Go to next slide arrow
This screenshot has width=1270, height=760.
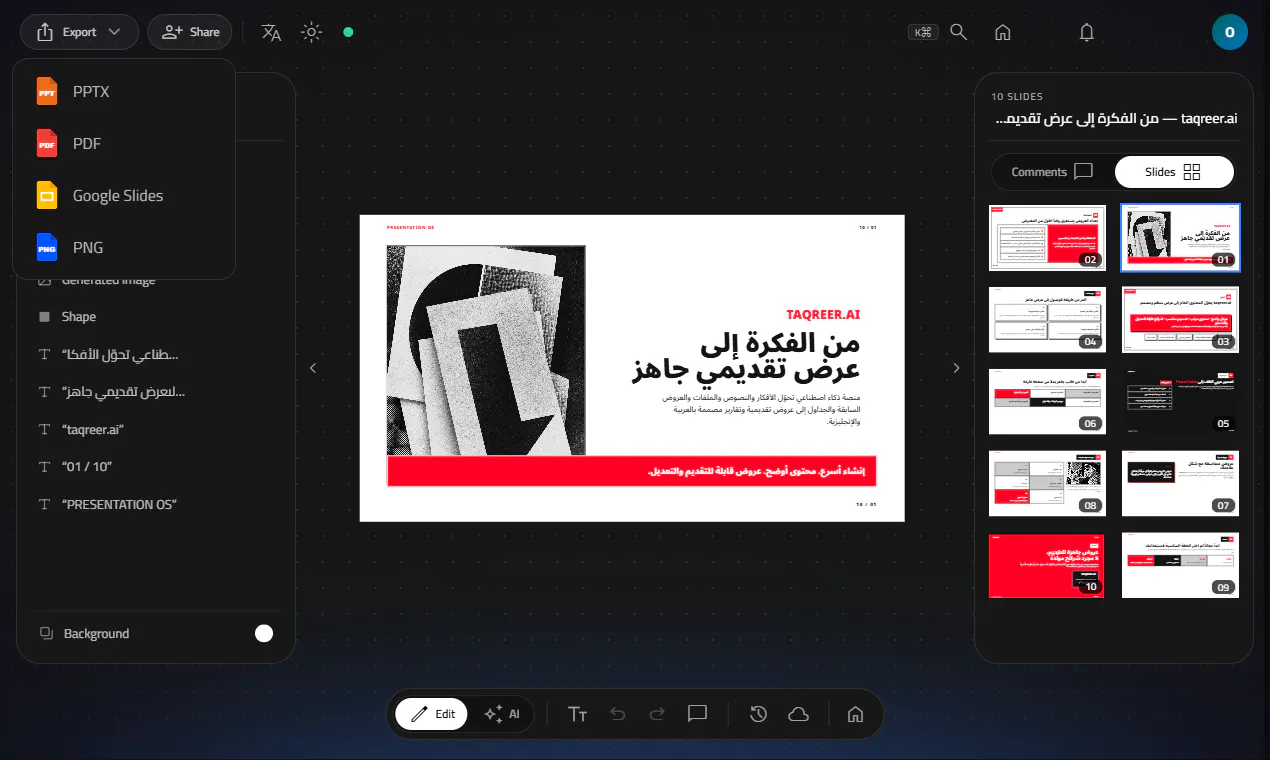coord(956,368)
